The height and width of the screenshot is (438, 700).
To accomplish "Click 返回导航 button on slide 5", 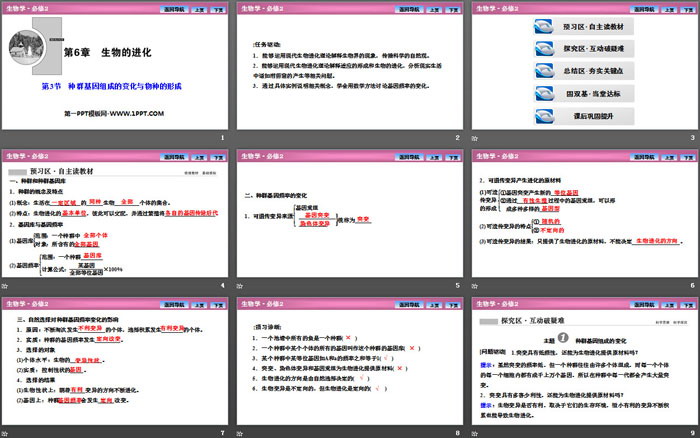I will 409,157.
